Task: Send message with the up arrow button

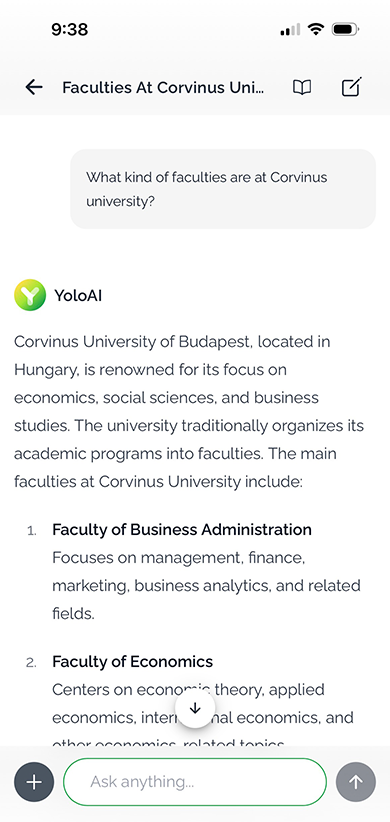Action: pyautogui.click(x=356, y=782)
